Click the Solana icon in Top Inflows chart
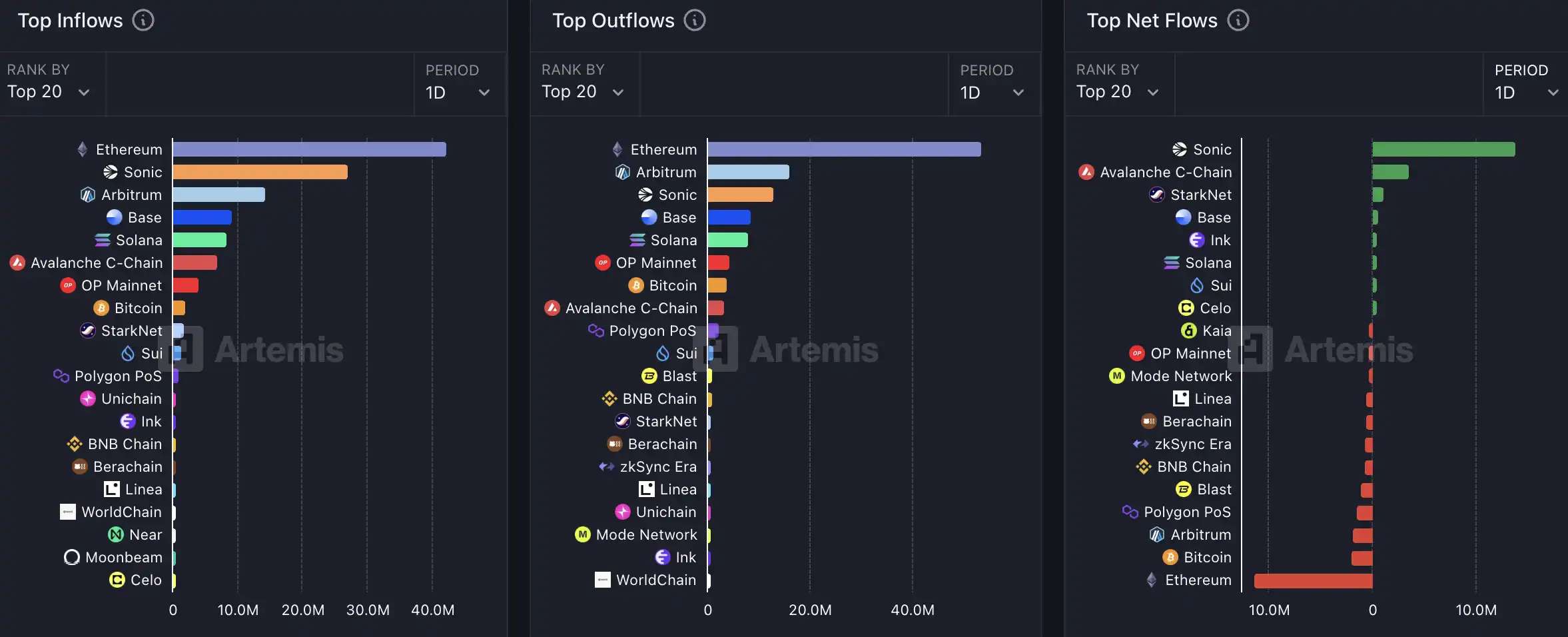Viewport: 1568px width, 637px height. click(103, 240)
